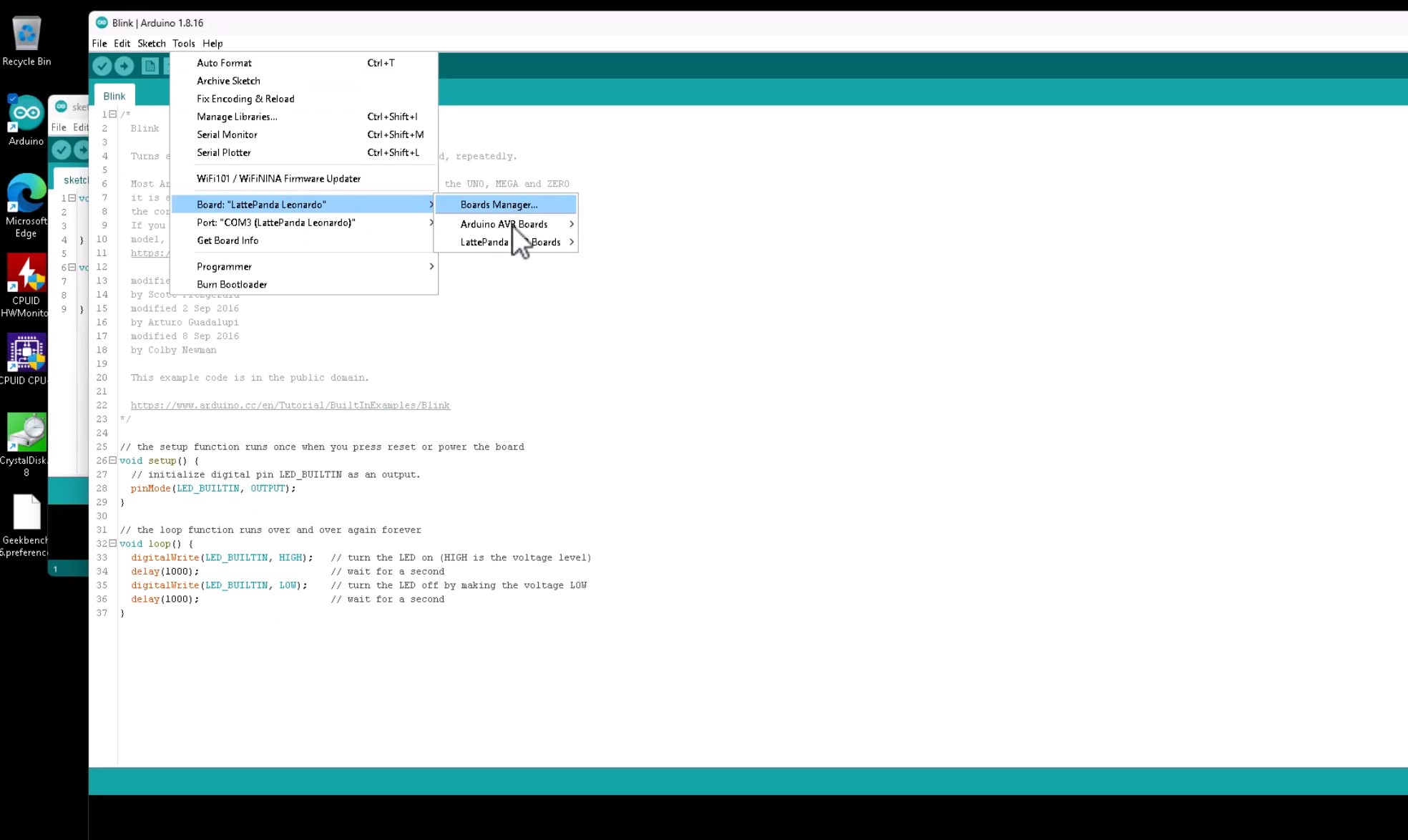Click the New sketch page icon
Image resolution: width=1408 pixels, height=840 pixels.
150,67
